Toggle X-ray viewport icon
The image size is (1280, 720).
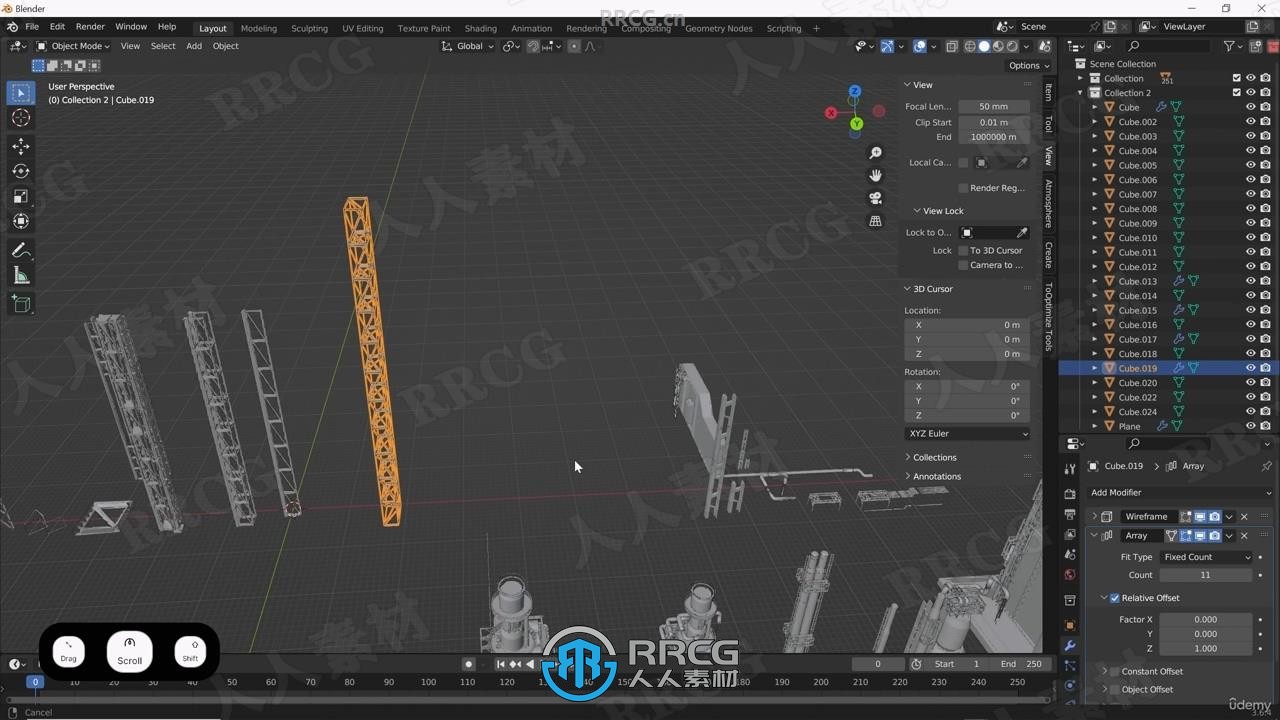[x=951, y=46]
